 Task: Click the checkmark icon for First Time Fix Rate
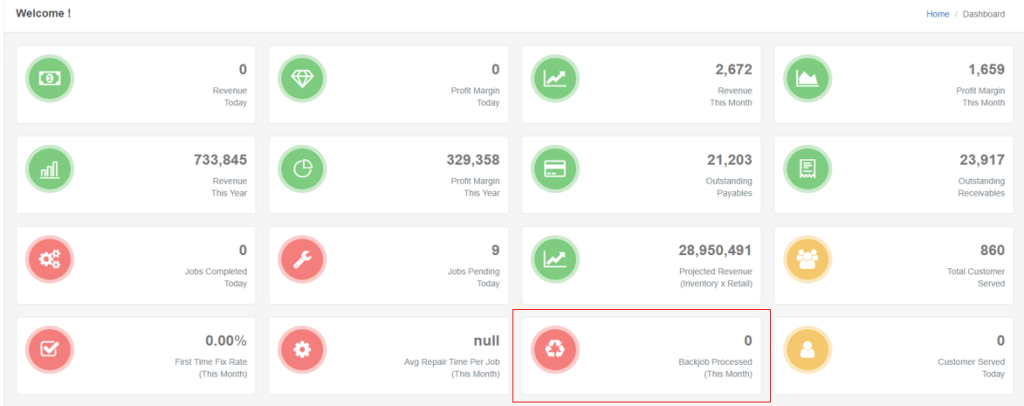tap(49, 350)
